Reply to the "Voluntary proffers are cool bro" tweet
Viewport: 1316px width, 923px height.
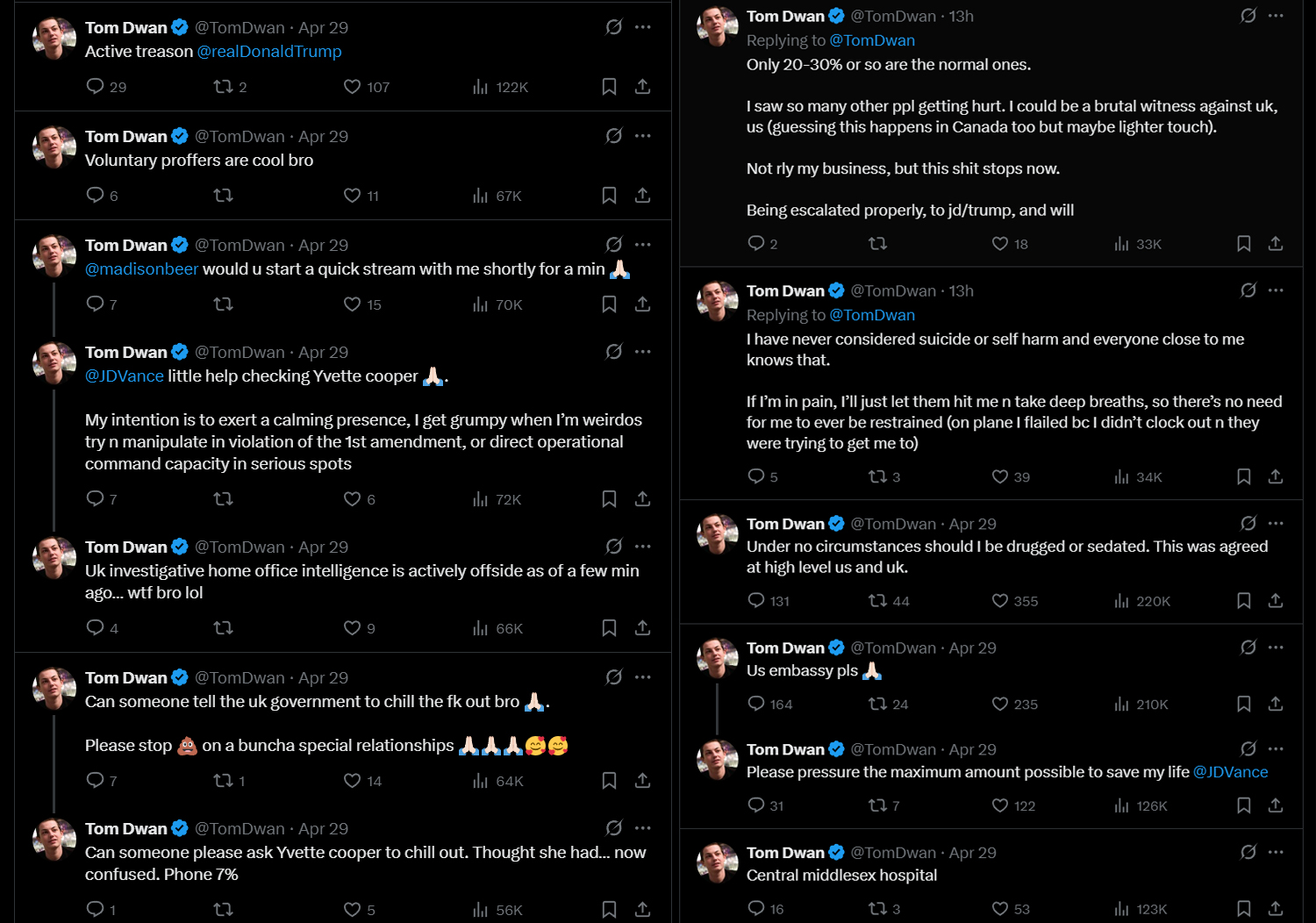(x=95, y=195)
